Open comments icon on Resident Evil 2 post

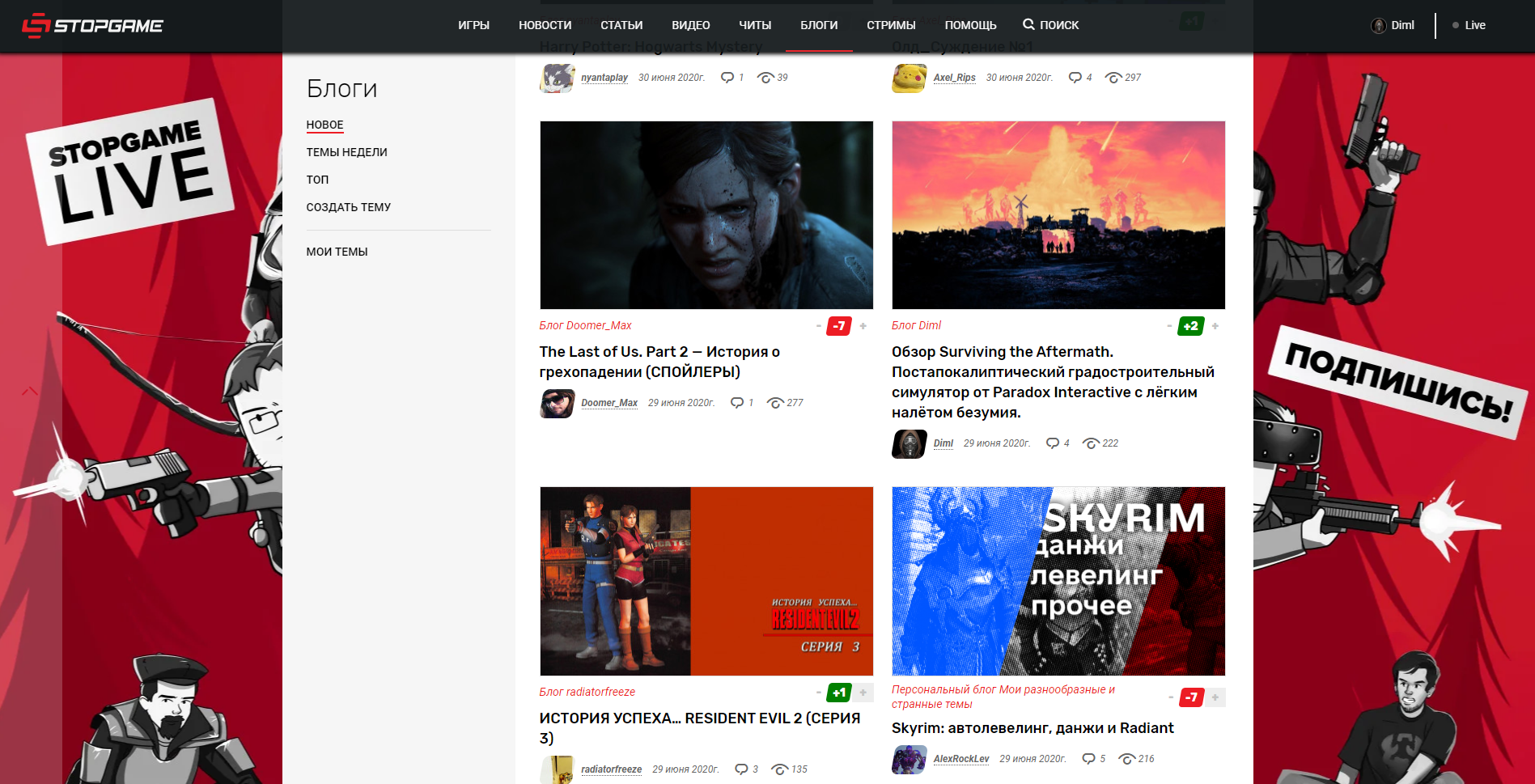[x=741, y=769]
